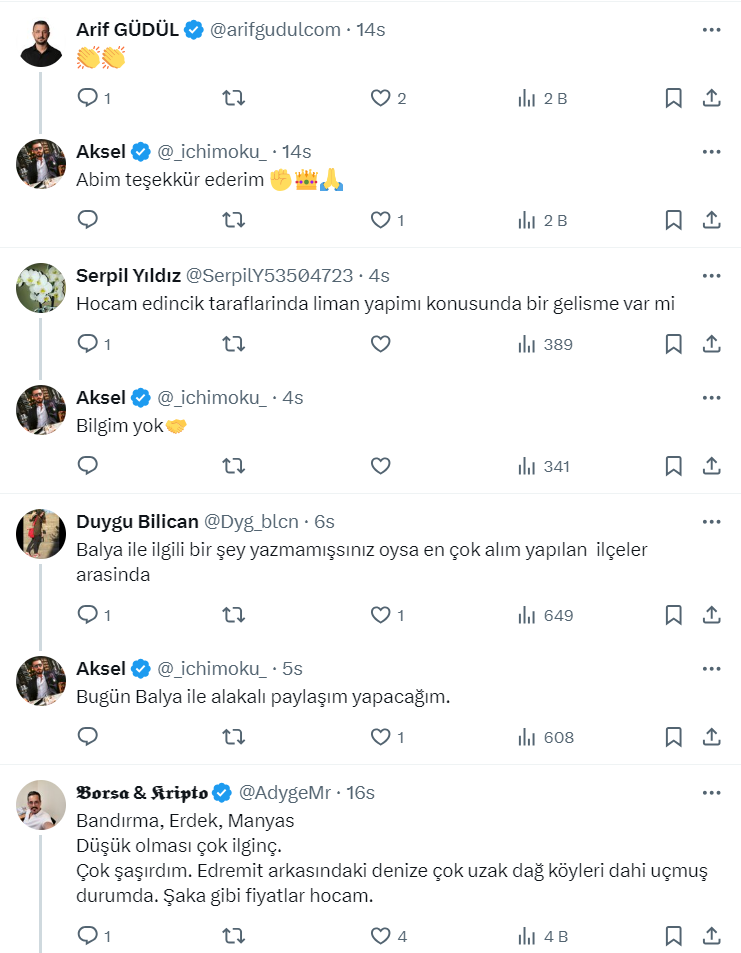Reply to Arif GÜDÜL's tweet

pos(88,98)
